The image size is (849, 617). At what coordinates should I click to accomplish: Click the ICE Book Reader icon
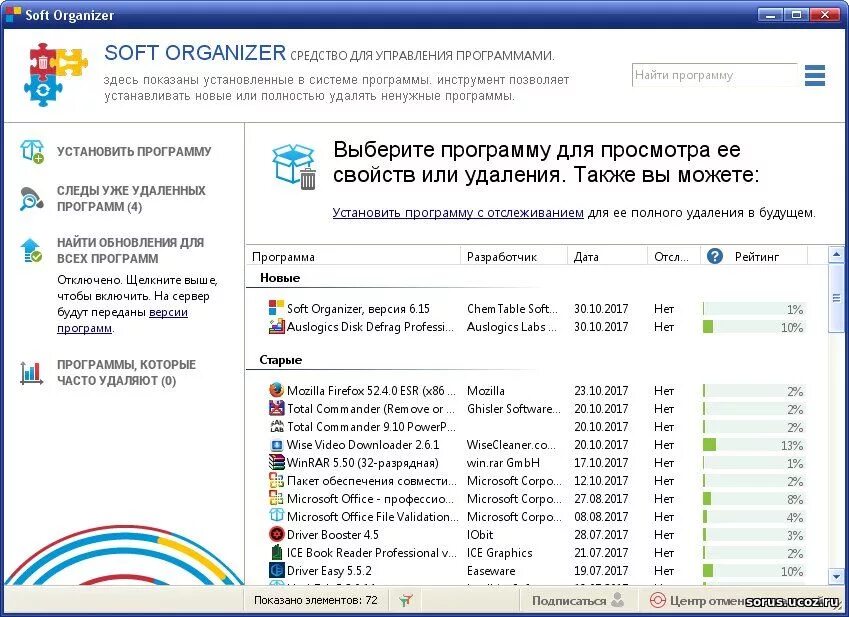tap(276, 553)
